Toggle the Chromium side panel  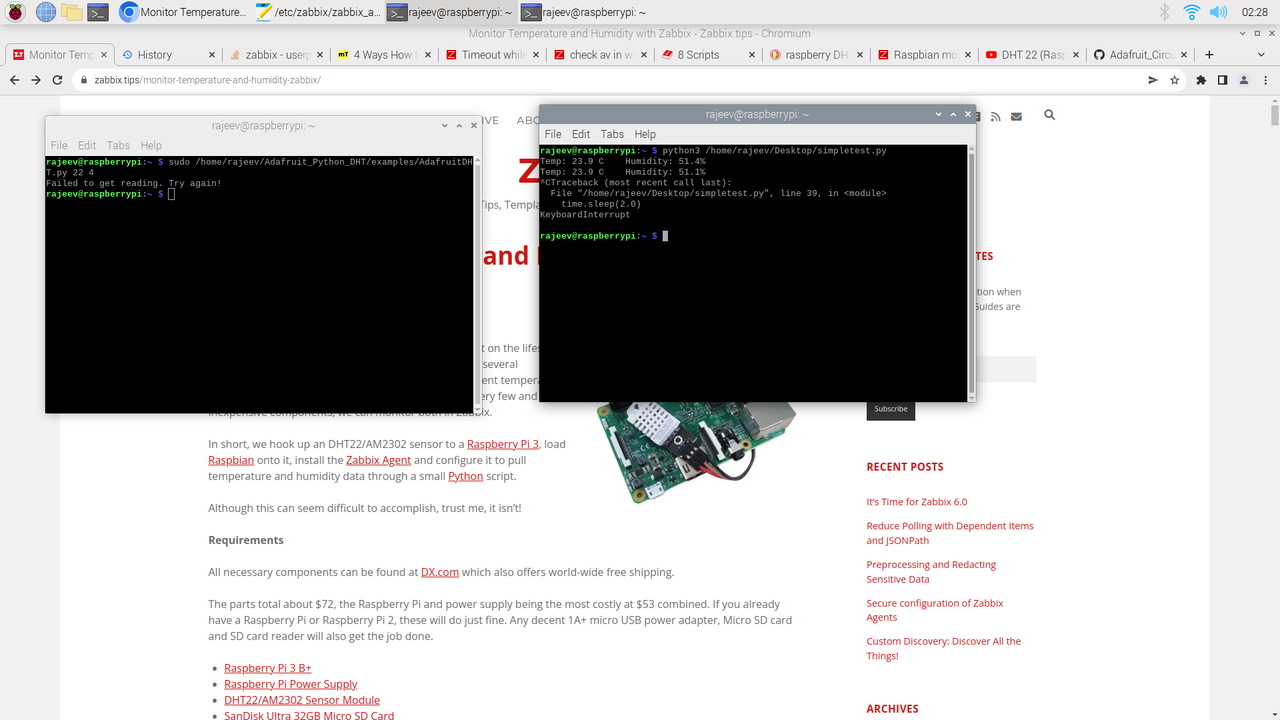click(x=1222, y=80)
